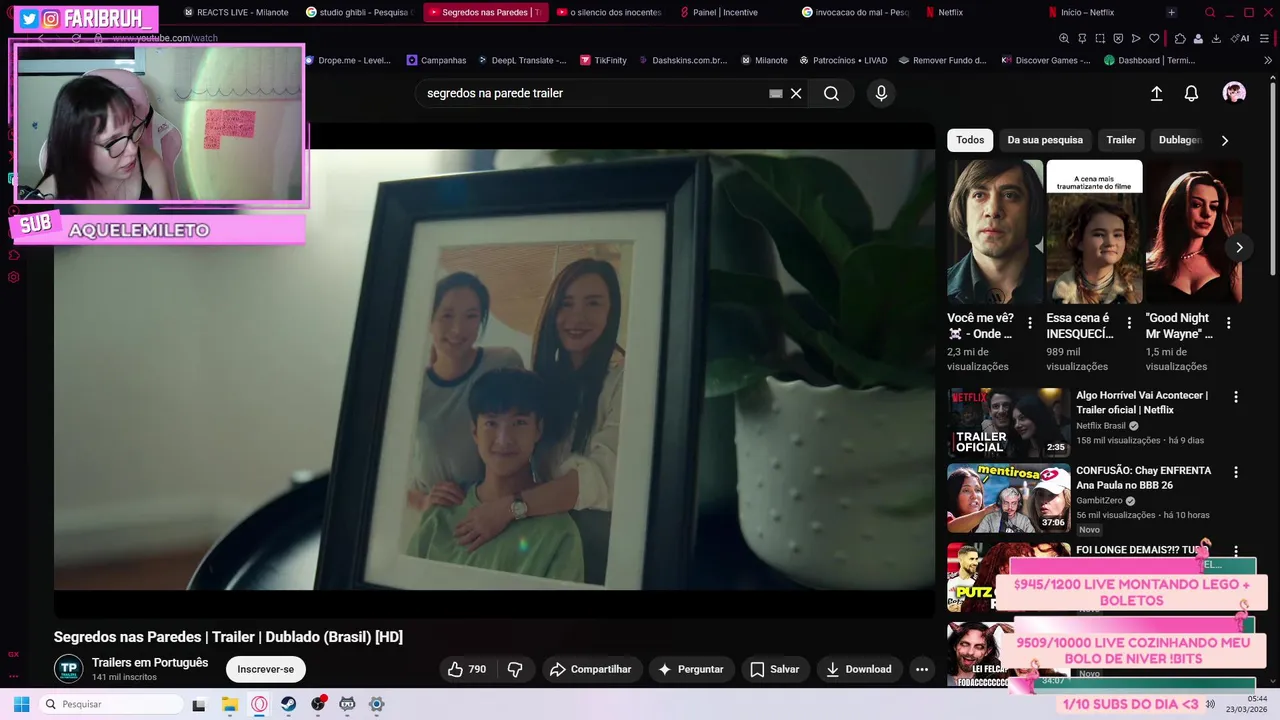The height and width of the screenshot is (720, 1280).
Task: Expand hidden bookmarks with double chevron
Action: click(x=1268, y=60)
